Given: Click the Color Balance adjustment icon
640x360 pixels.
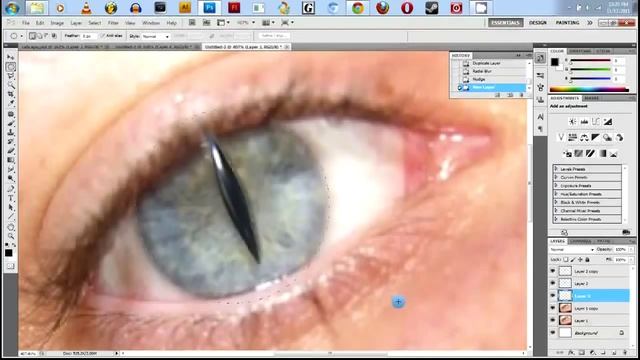Looking at the screenshot, I should (x=584, y=138).
